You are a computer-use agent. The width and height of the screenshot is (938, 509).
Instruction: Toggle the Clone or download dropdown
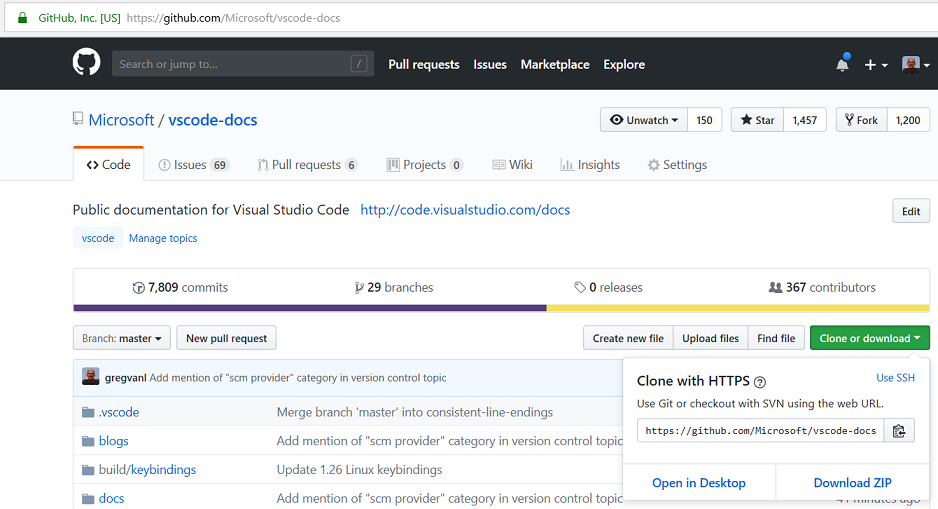click(870, 338)
